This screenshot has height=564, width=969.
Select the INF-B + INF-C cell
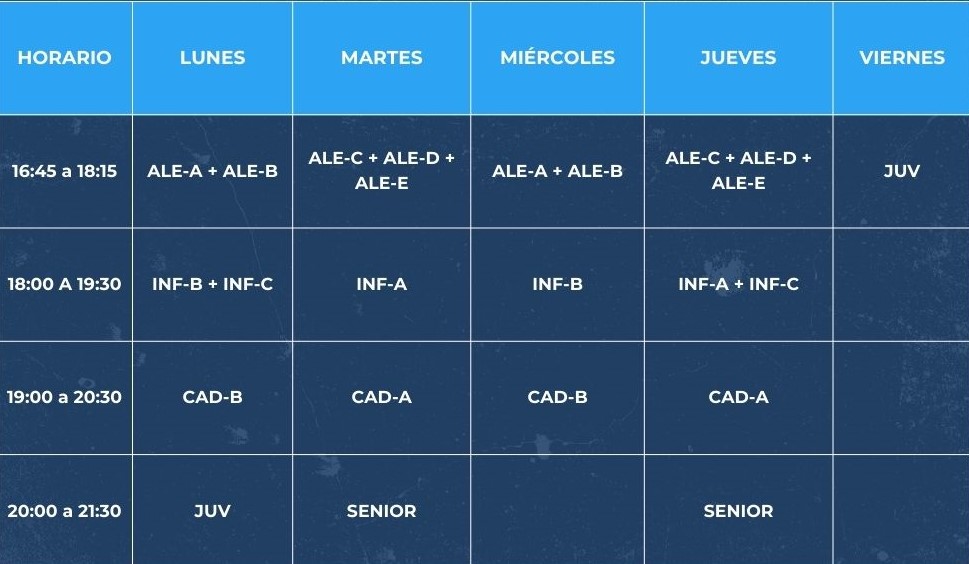pyautogui.click(x=213, y=284)
